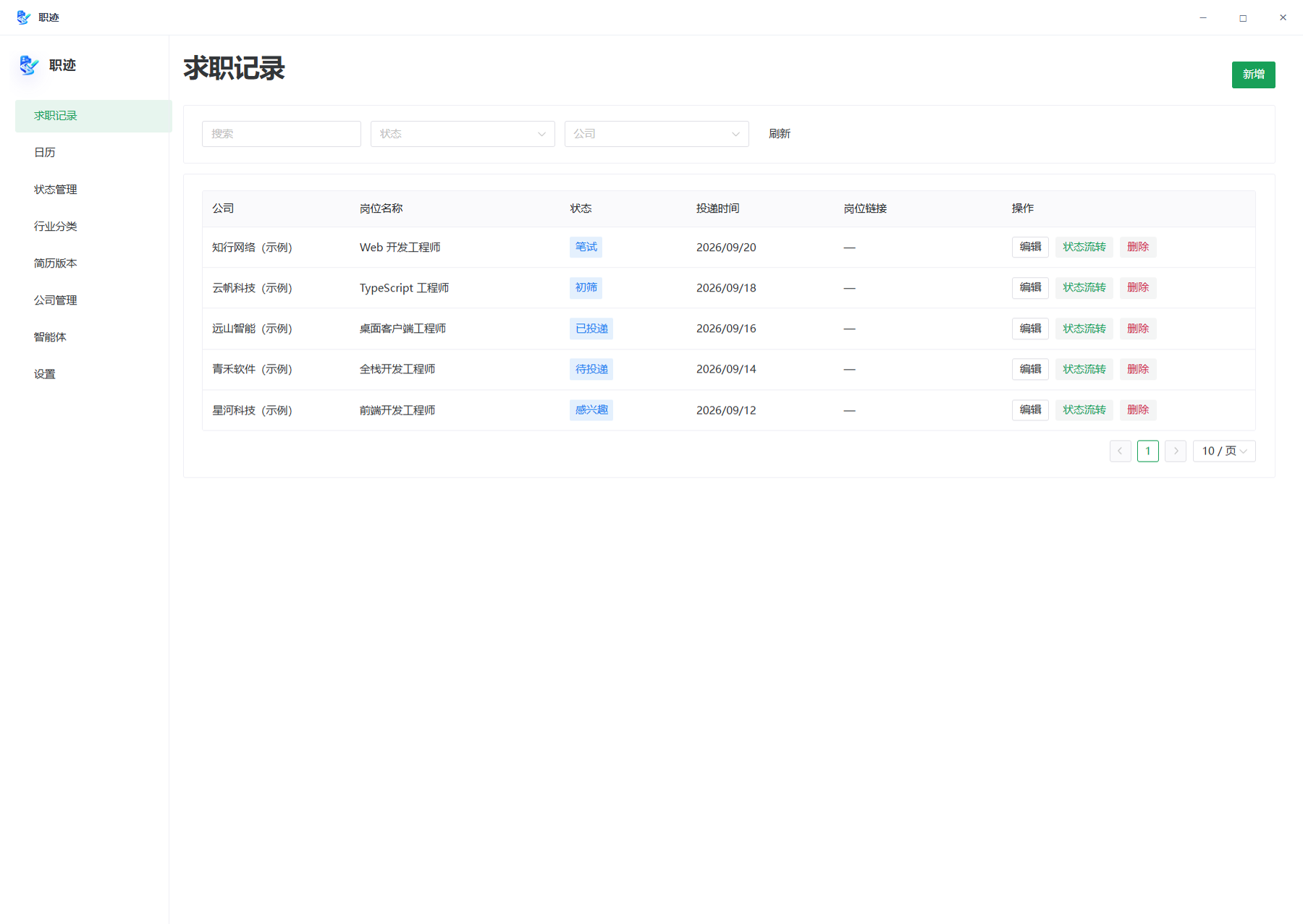Open 公司管理 in the sidebar
The width and height of the screenshot is (1303, 924).
93,300
